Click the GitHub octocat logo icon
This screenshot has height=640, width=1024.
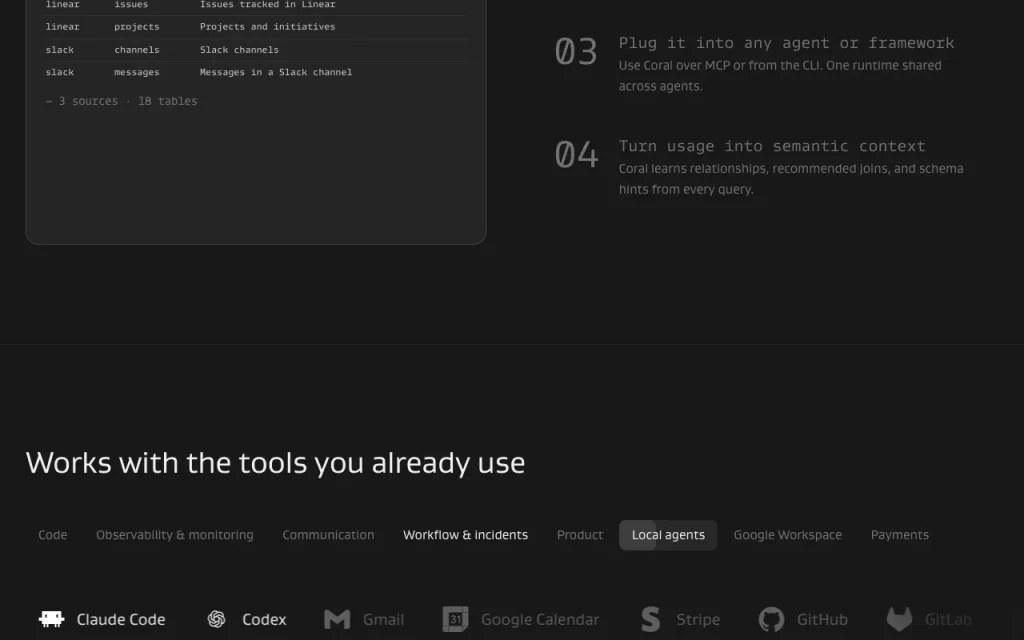(x=771, y=619)
